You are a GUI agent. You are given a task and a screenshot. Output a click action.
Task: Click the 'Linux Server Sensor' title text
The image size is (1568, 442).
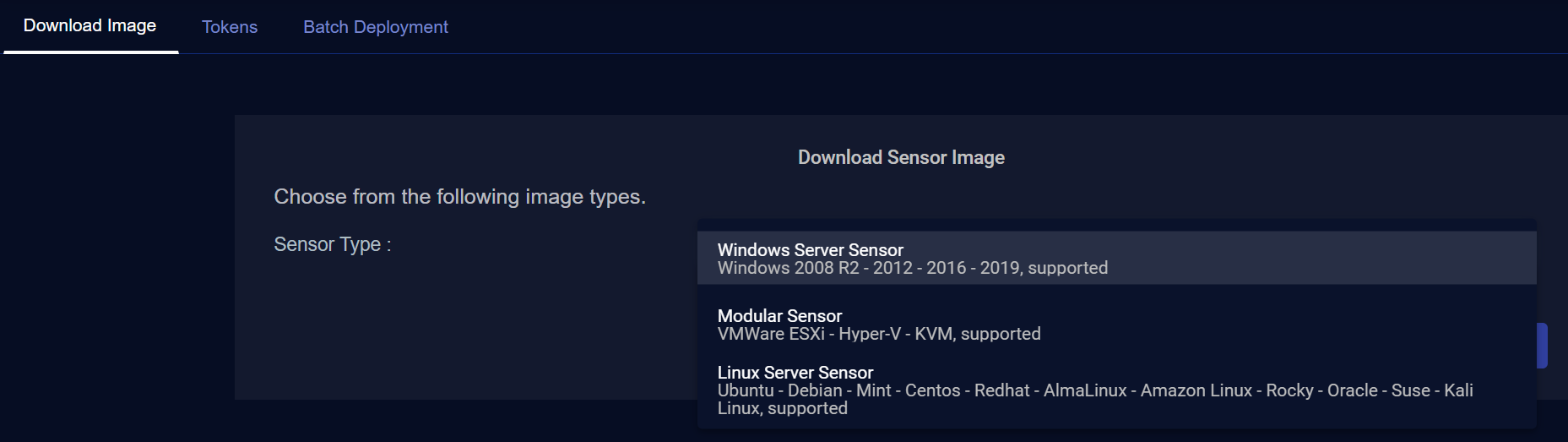[x=795, y=372]
